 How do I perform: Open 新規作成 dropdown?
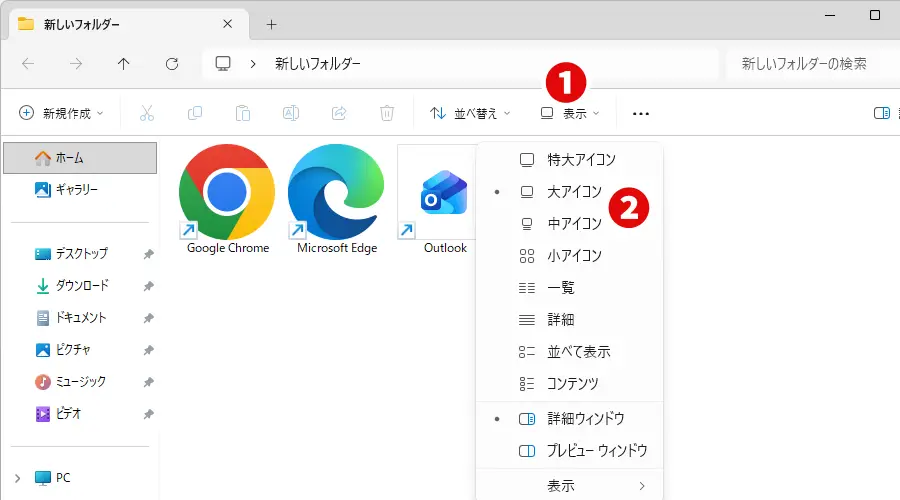coord(61,113)
